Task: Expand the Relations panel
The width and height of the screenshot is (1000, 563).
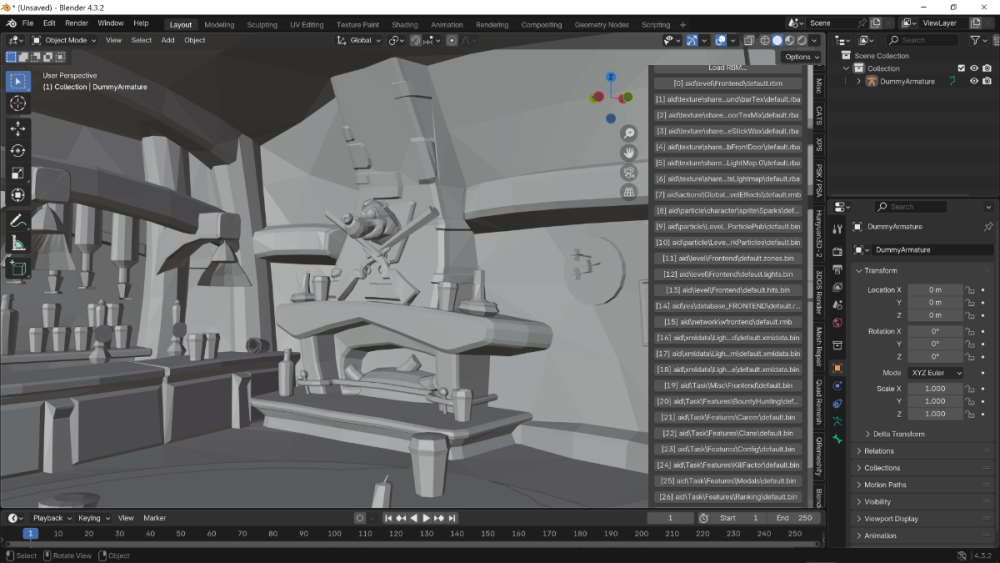Action: [879, 451]
